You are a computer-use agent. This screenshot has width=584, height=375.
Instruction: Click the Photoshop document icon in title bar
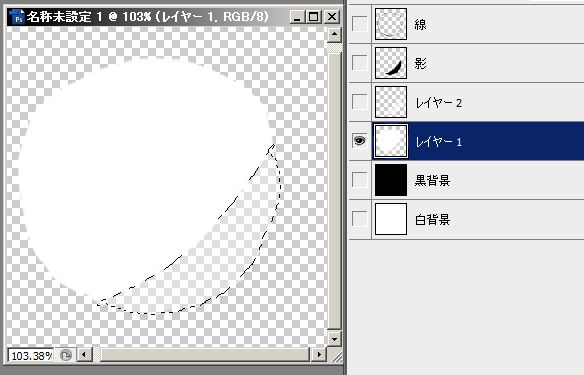17,17
